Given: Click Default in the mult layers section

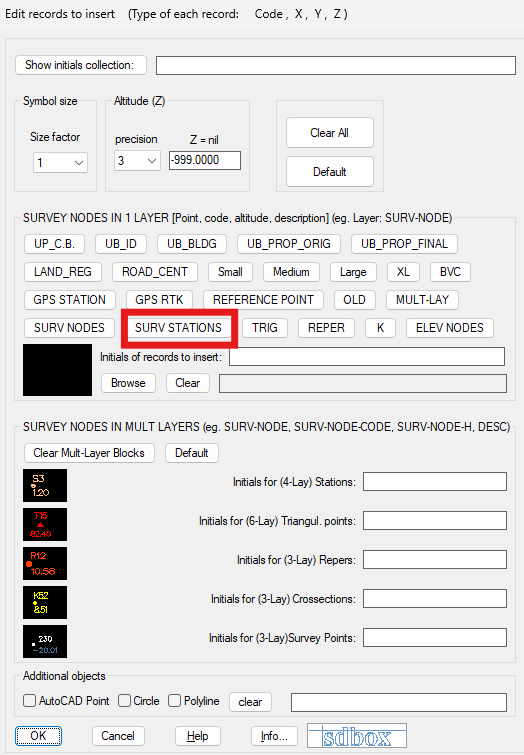Looking at the screenshot, I should click(x=192, y=453).
